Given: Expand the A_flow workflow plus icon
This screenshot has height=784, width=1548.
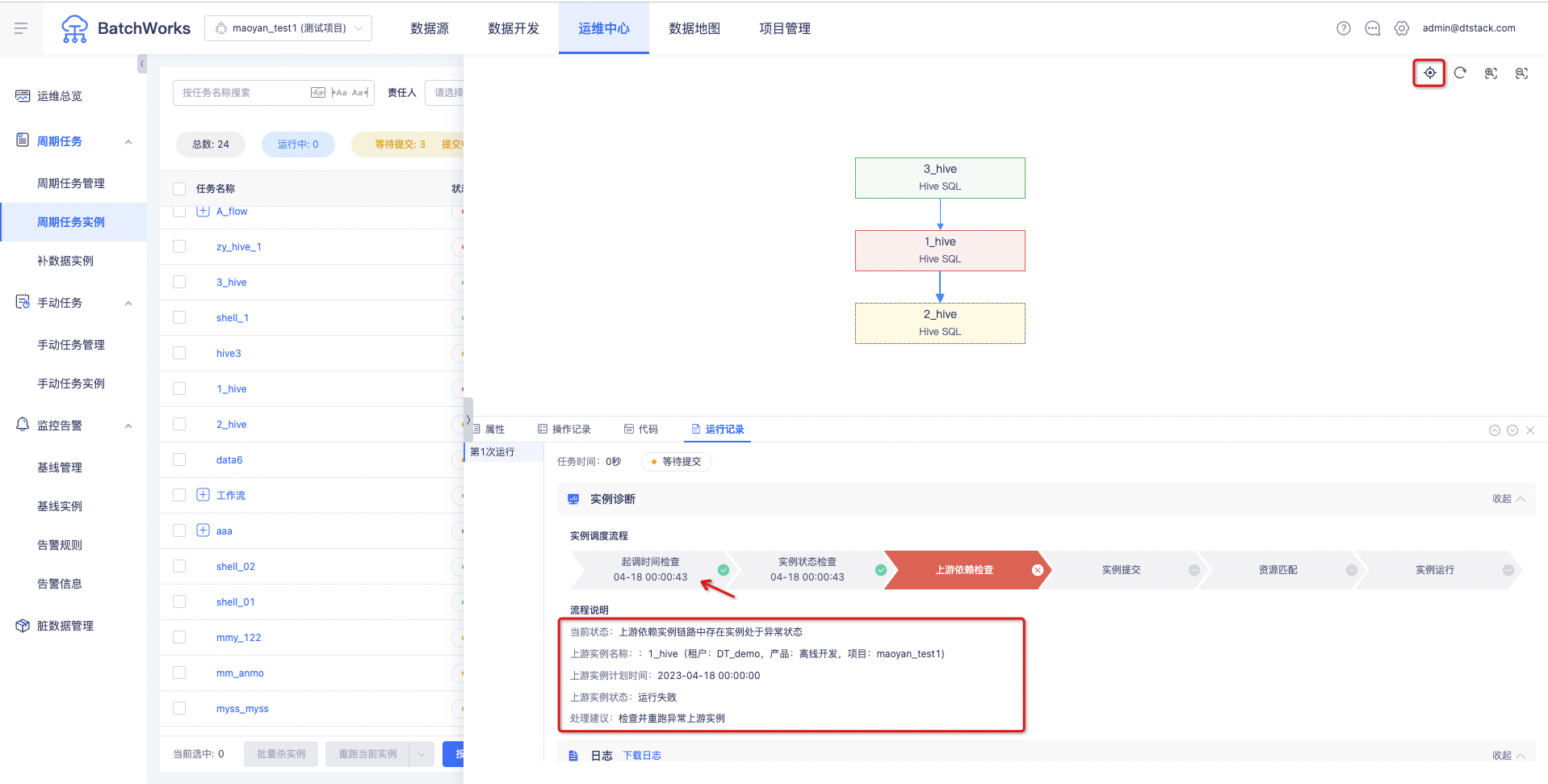Looking at the screenshot, I should coord(203,212).
